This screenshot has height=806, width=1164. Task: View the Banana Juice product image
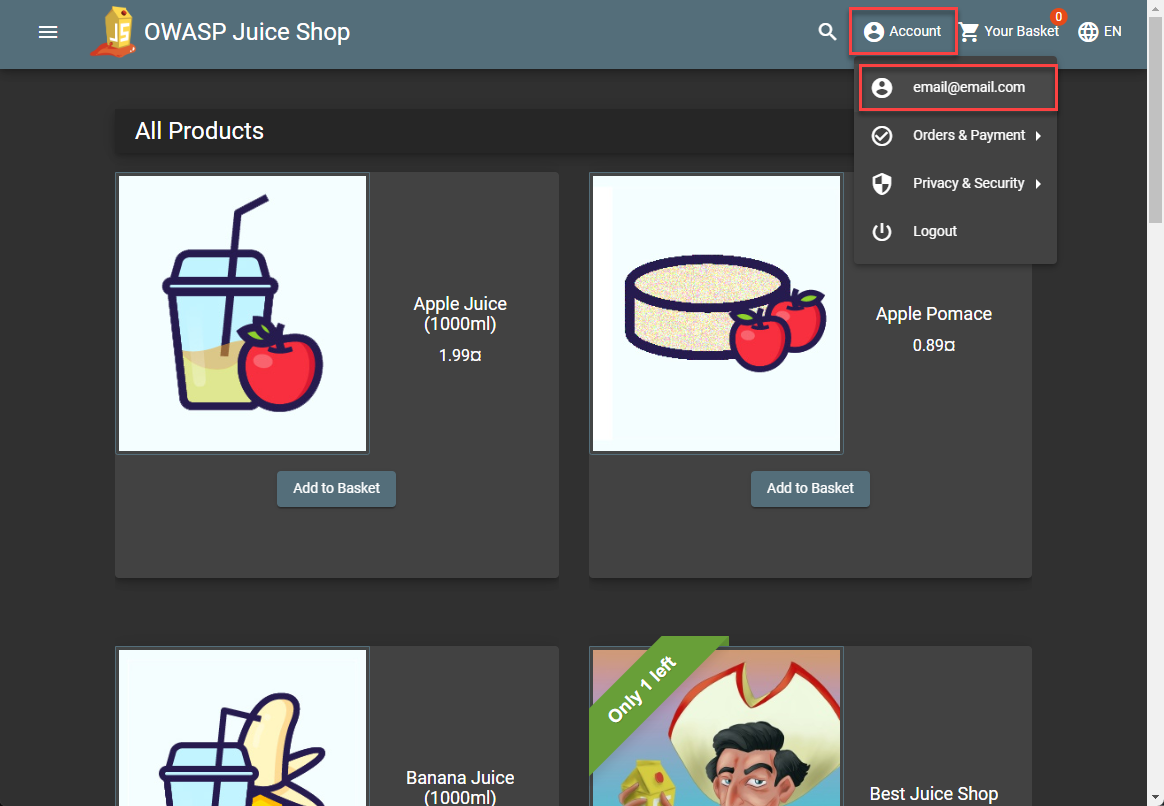[242, 727]
